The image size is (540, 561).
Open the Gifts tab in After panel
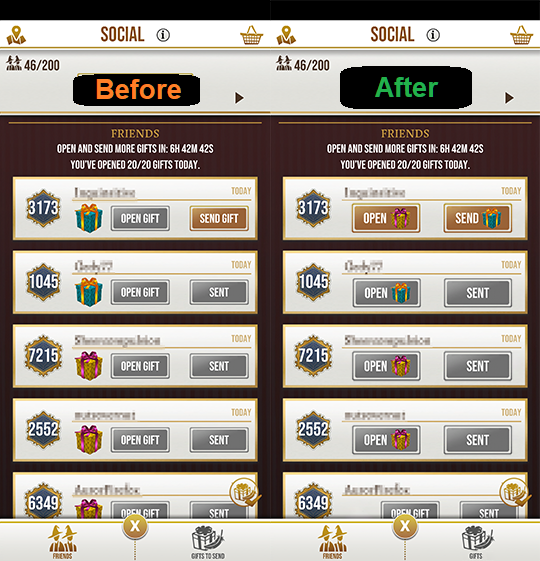(477, 542)
